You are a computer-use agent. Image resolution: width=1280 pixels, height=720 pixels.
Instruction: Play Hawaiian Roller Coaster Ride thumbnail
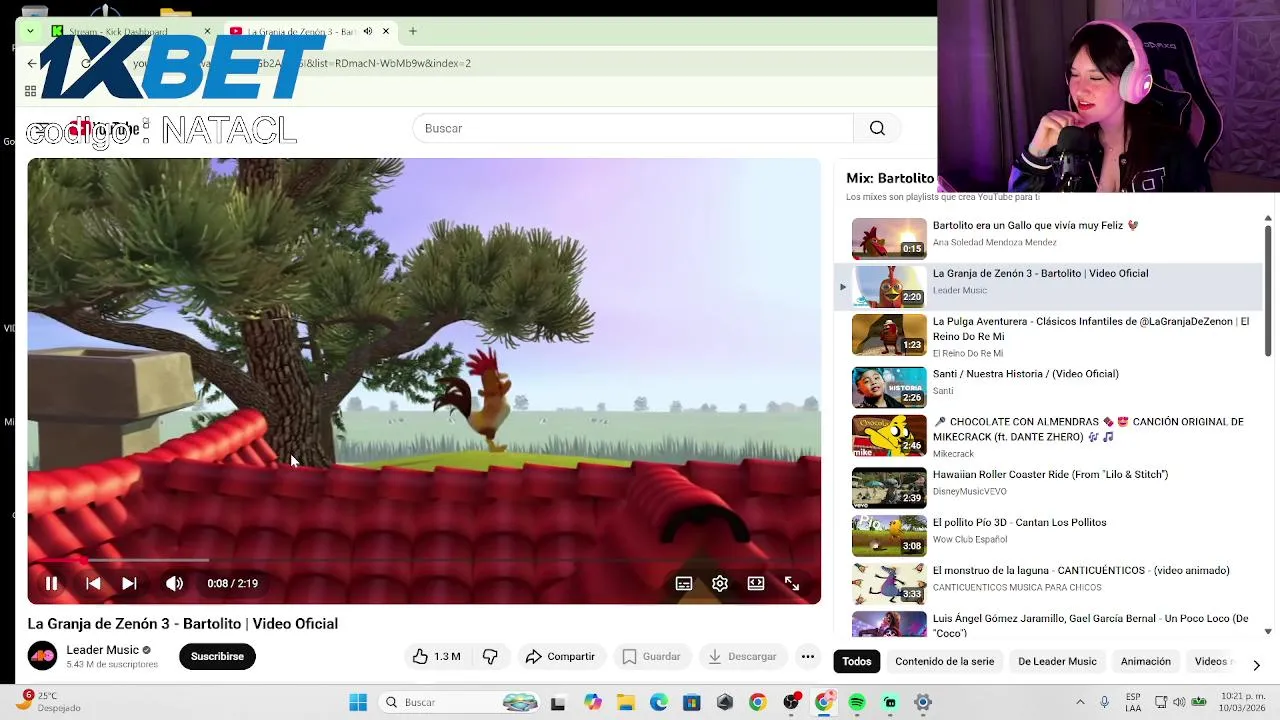point(889,488)
